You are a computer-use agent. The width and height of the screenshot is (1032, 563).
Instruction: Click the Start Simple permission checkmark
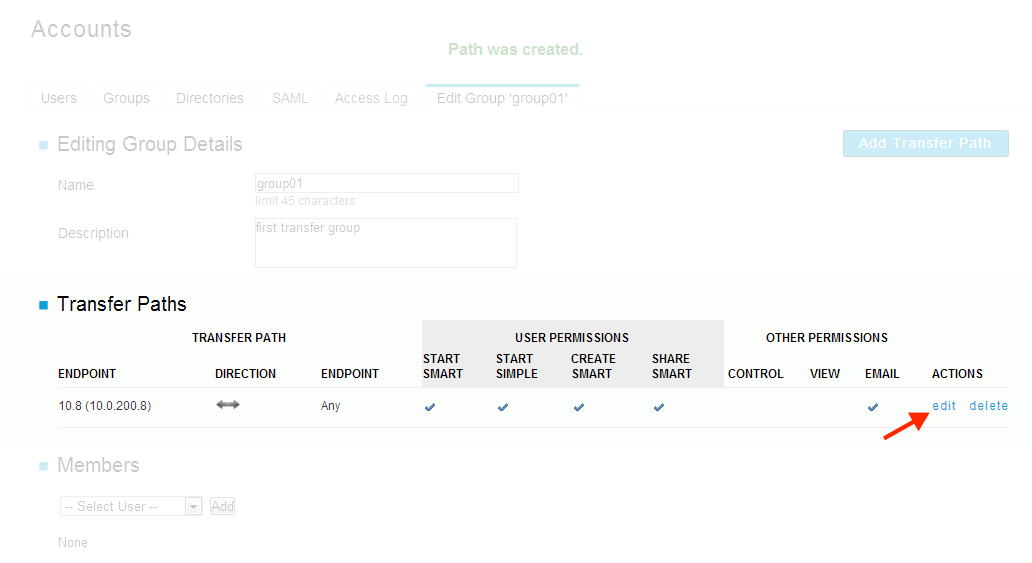[x=503, y=407]
